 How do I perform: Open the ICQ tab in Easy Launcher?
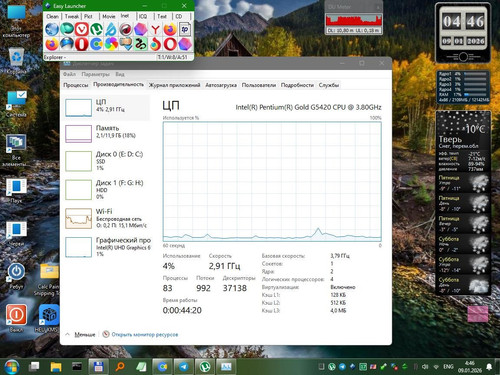pos(143,16)
